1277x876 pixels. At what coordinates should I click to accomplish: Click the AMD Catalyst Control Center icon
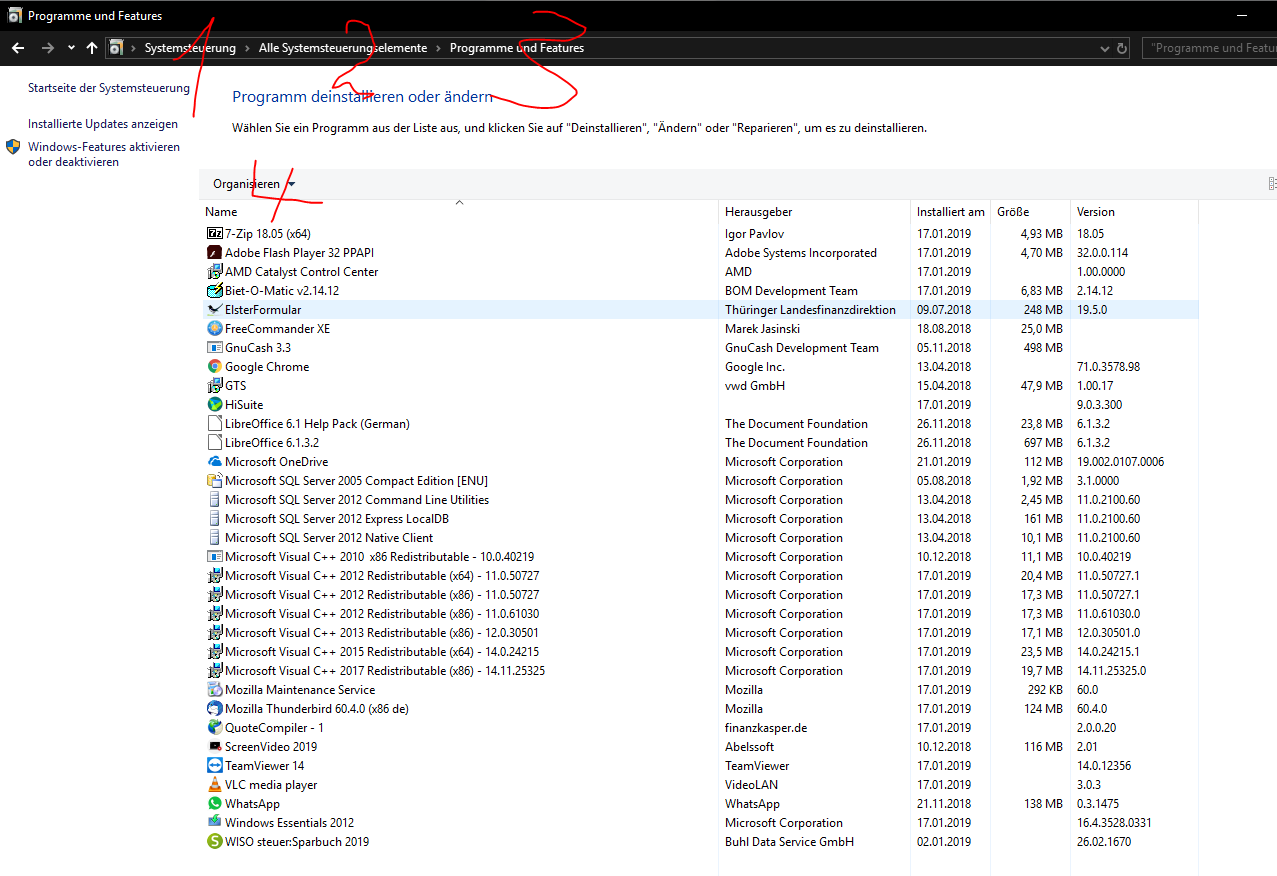[214, 272]
